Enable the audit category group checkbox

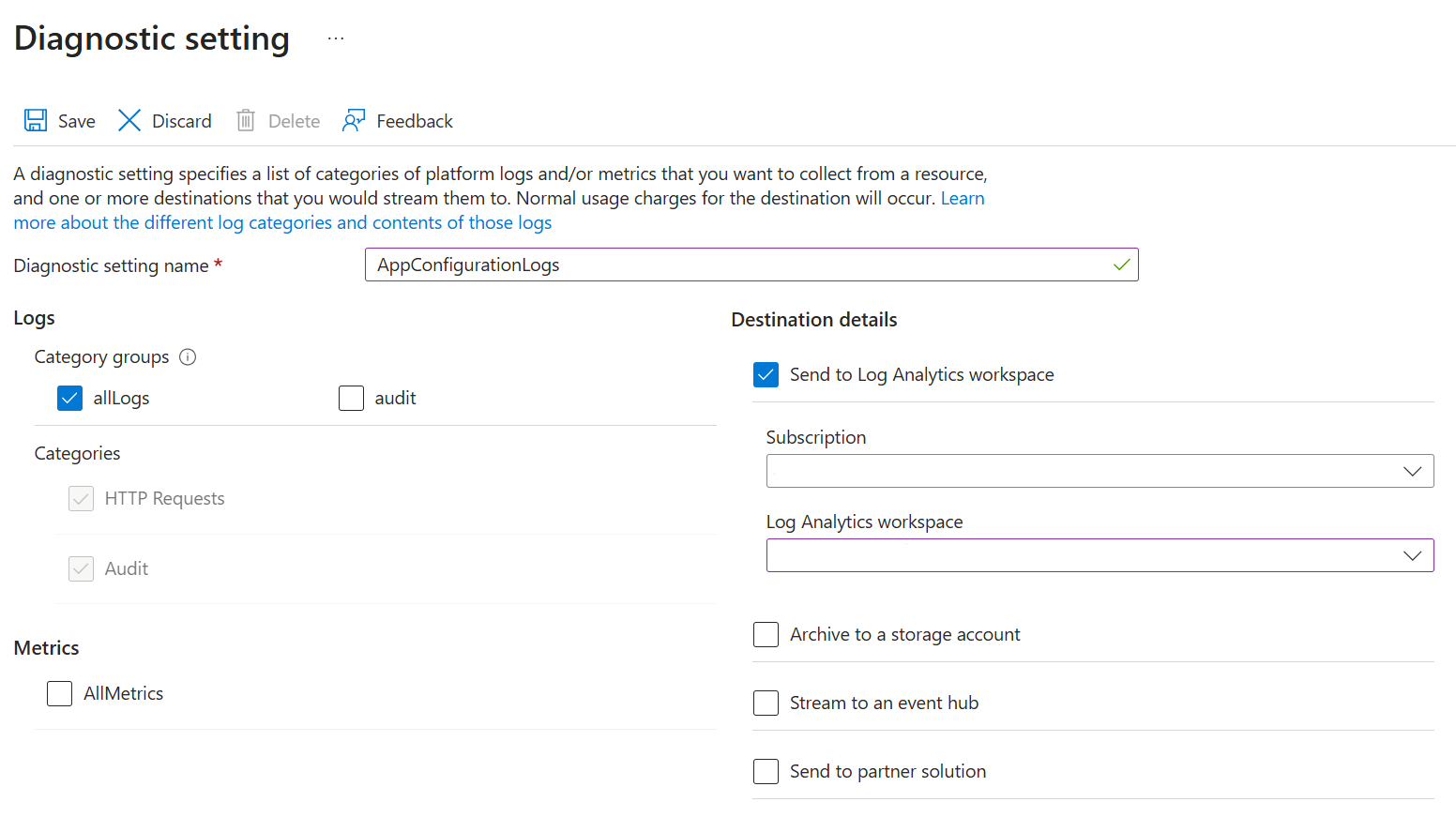coord(352,399)
